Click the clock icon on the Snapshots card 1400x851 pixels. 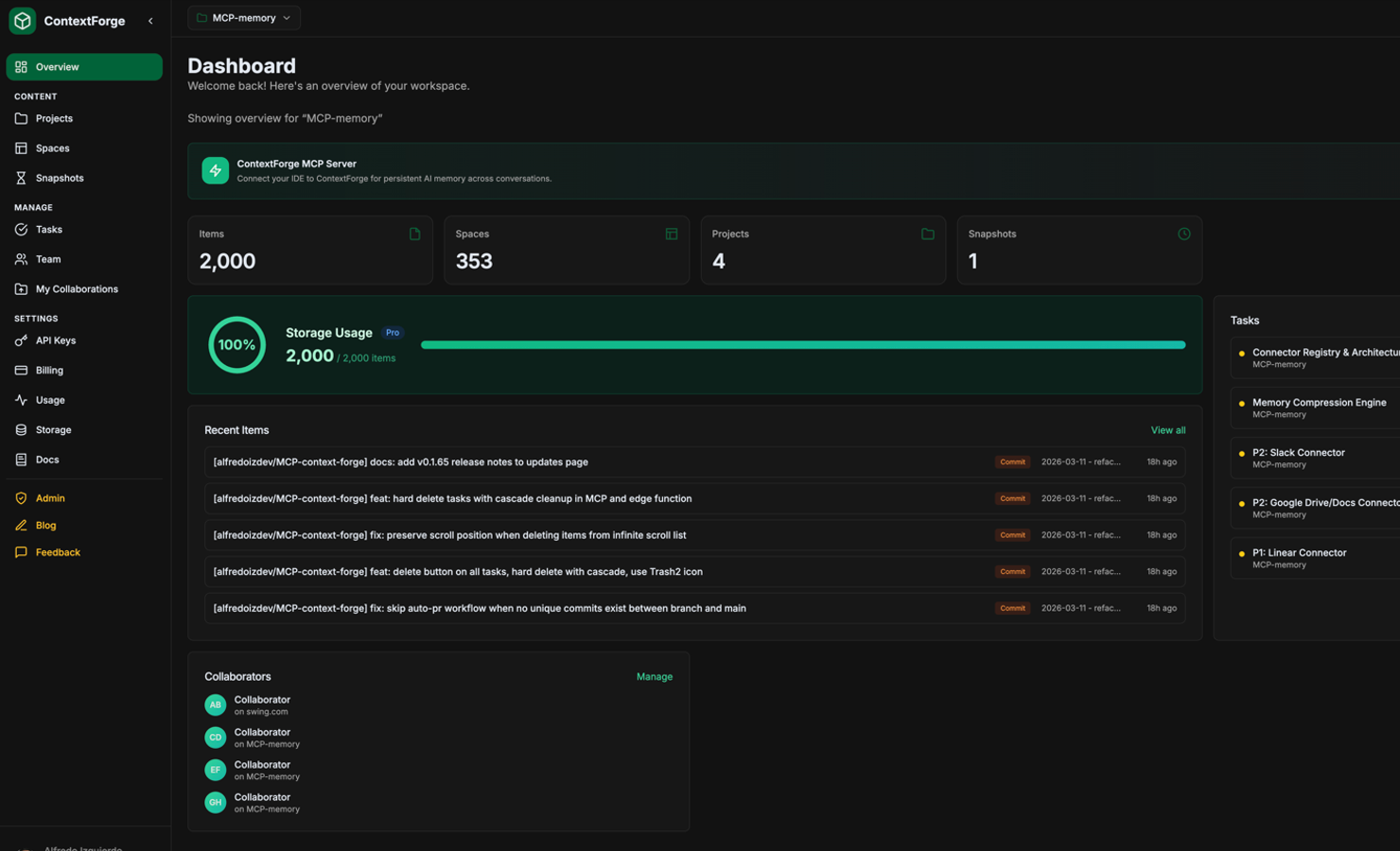click(x=1184, y=233)
